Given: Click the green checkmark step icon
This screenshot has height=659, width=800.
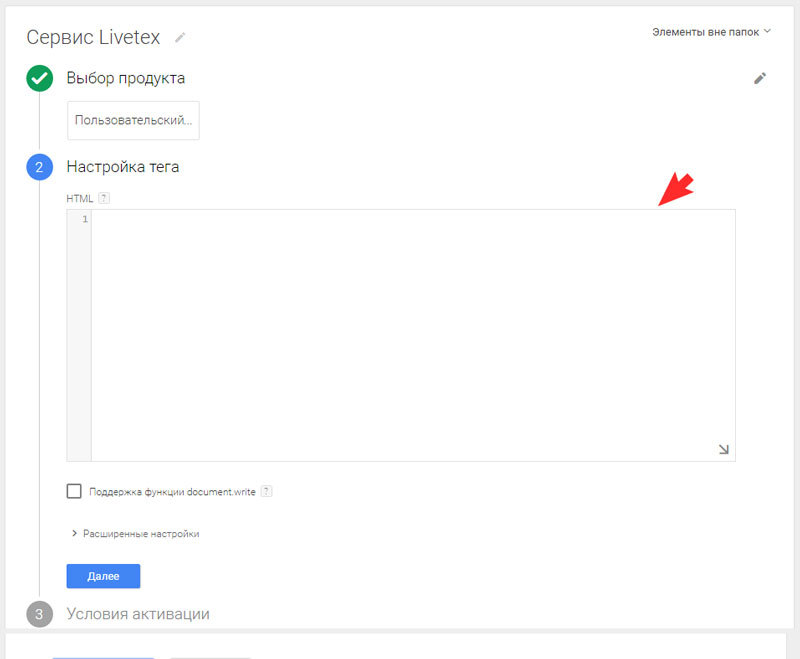Looking at the screenshot, I should (x=39, y=79).
